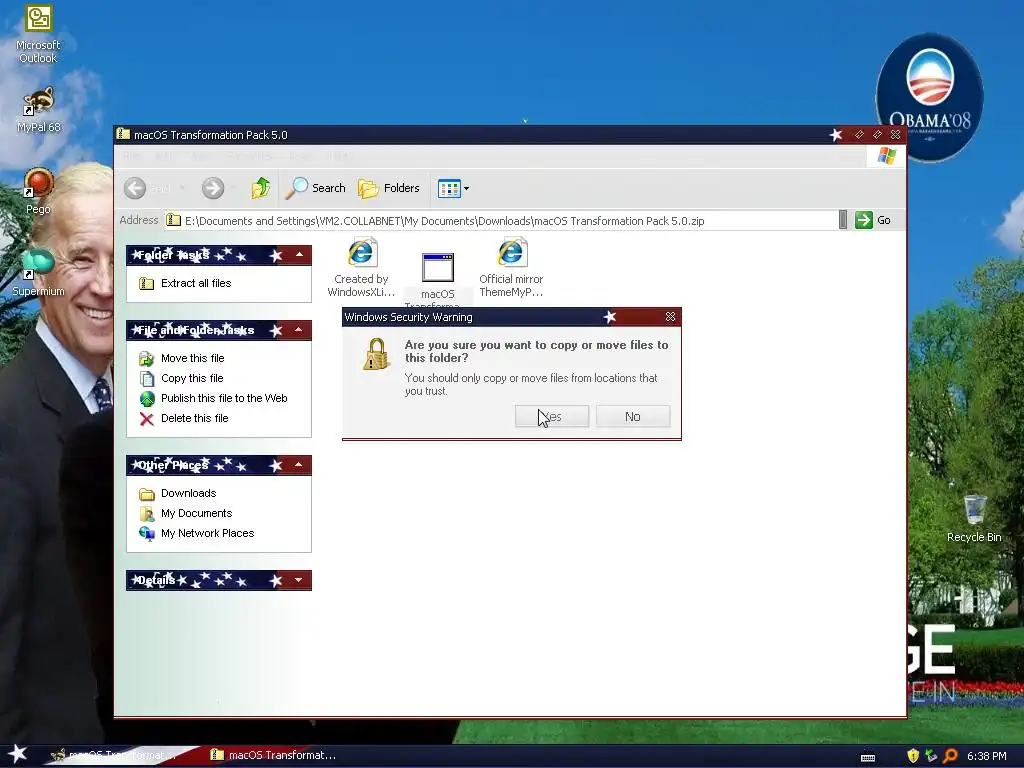
Task: Open the Pego desktop shortcut
Action: pos(38,191)
